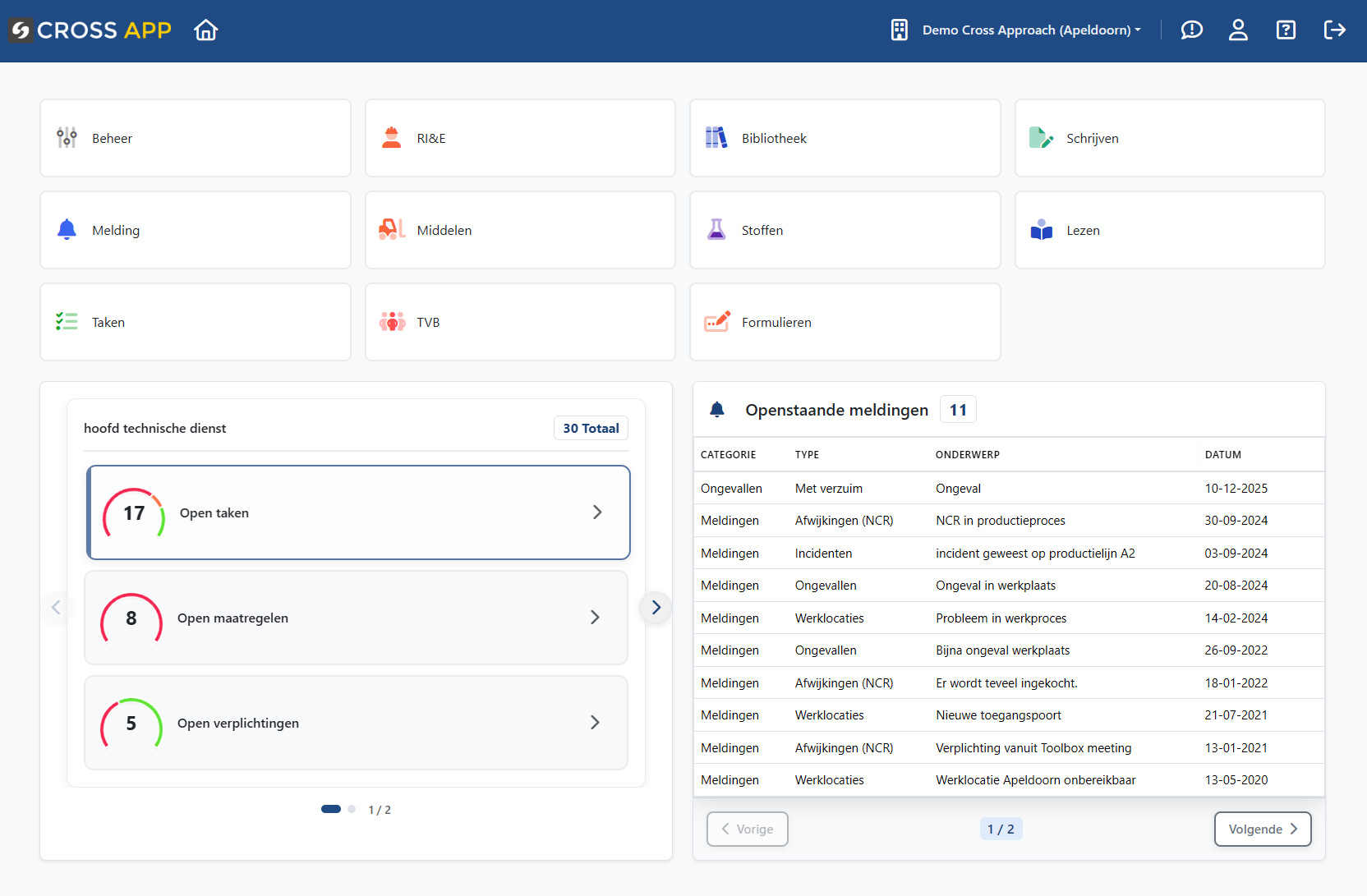Expand the Open verplichtingen card
The width and height of the screenshot is (1367, 896).
point(356,723)
